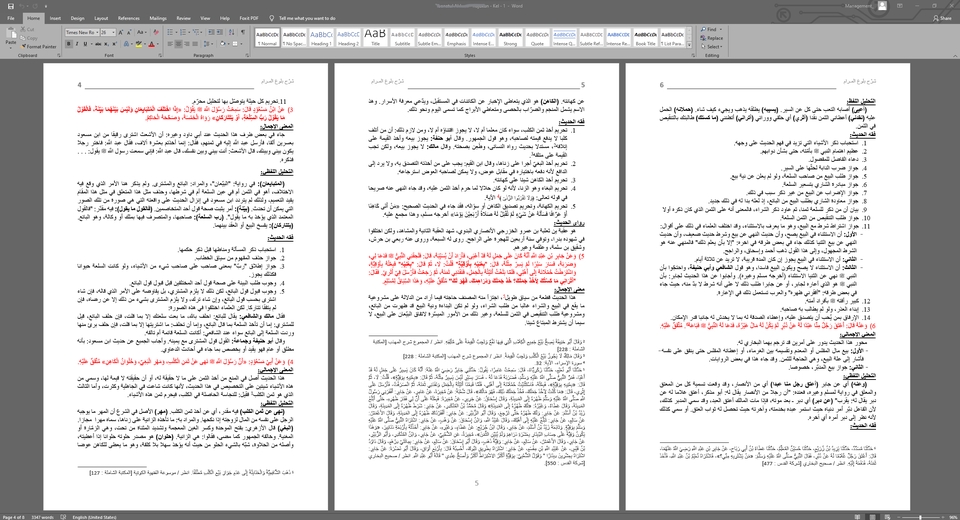Switch to the References tab
The width and height of the screenshot is (960, 520).
(129, 18)
